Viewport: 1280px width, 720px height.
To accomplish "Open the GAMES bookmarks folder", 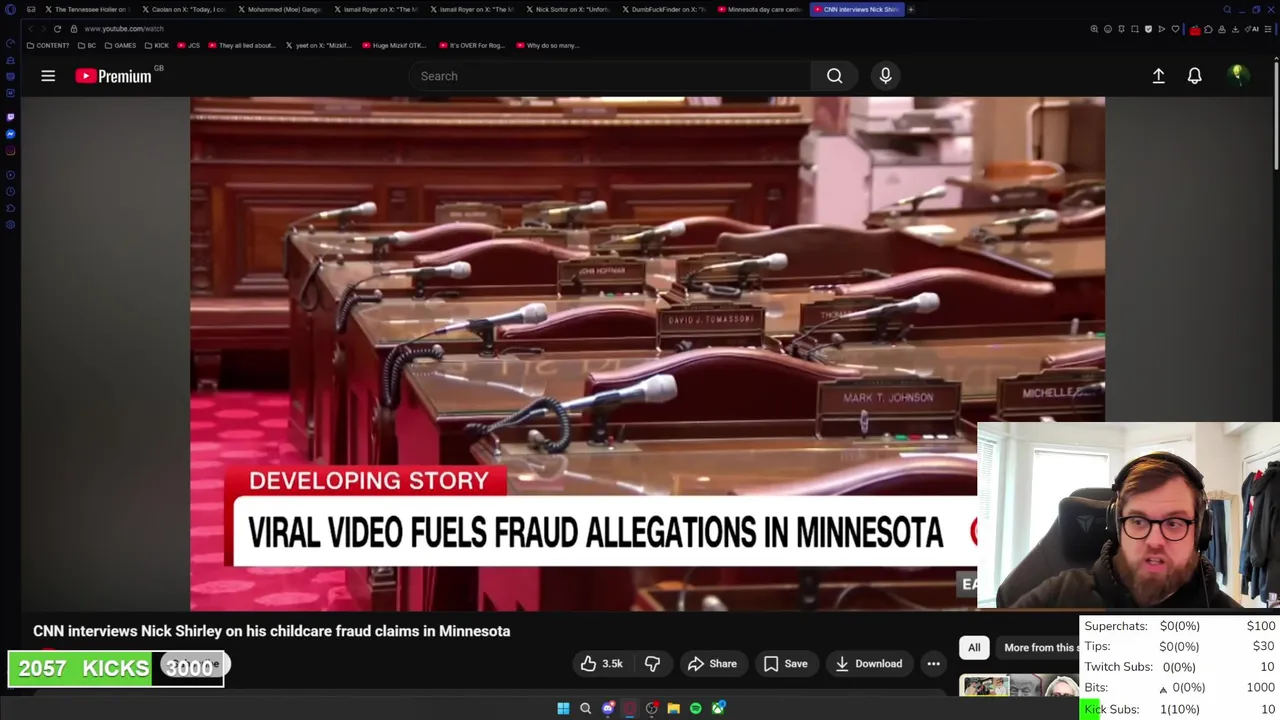I will [120, 45].
